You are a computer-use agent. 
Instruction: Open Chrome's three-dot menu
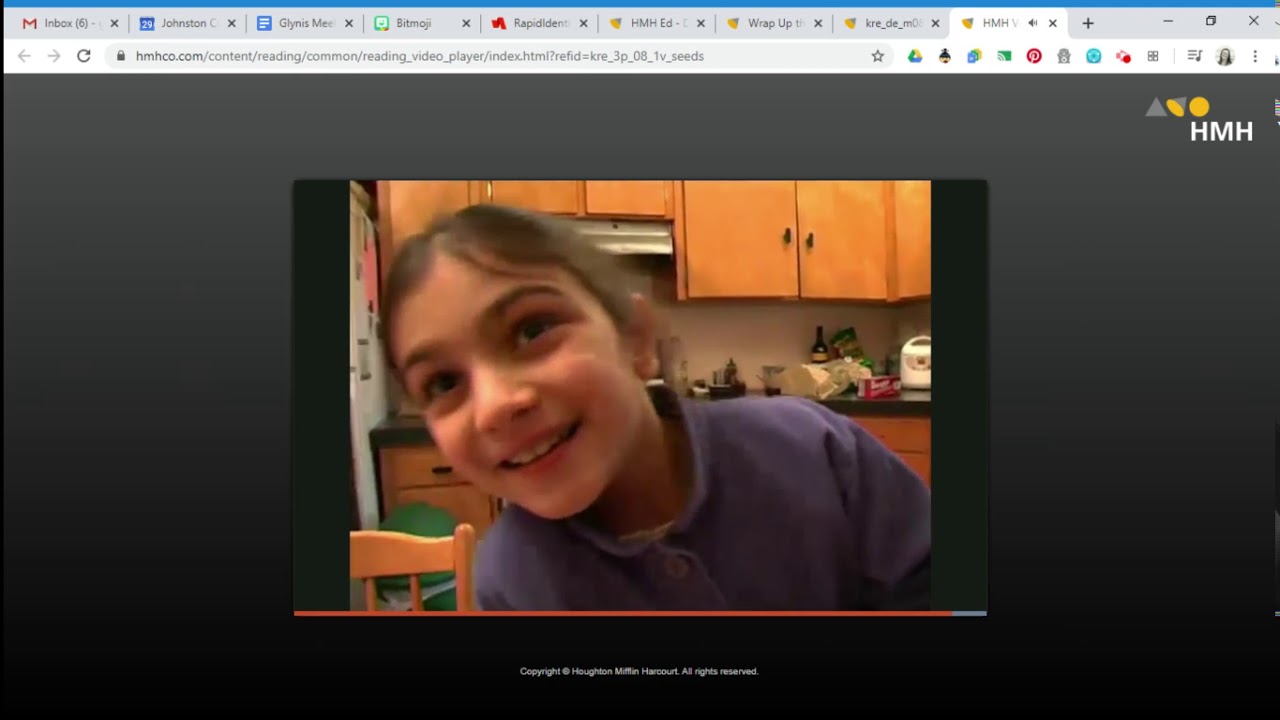point(1255,56)
